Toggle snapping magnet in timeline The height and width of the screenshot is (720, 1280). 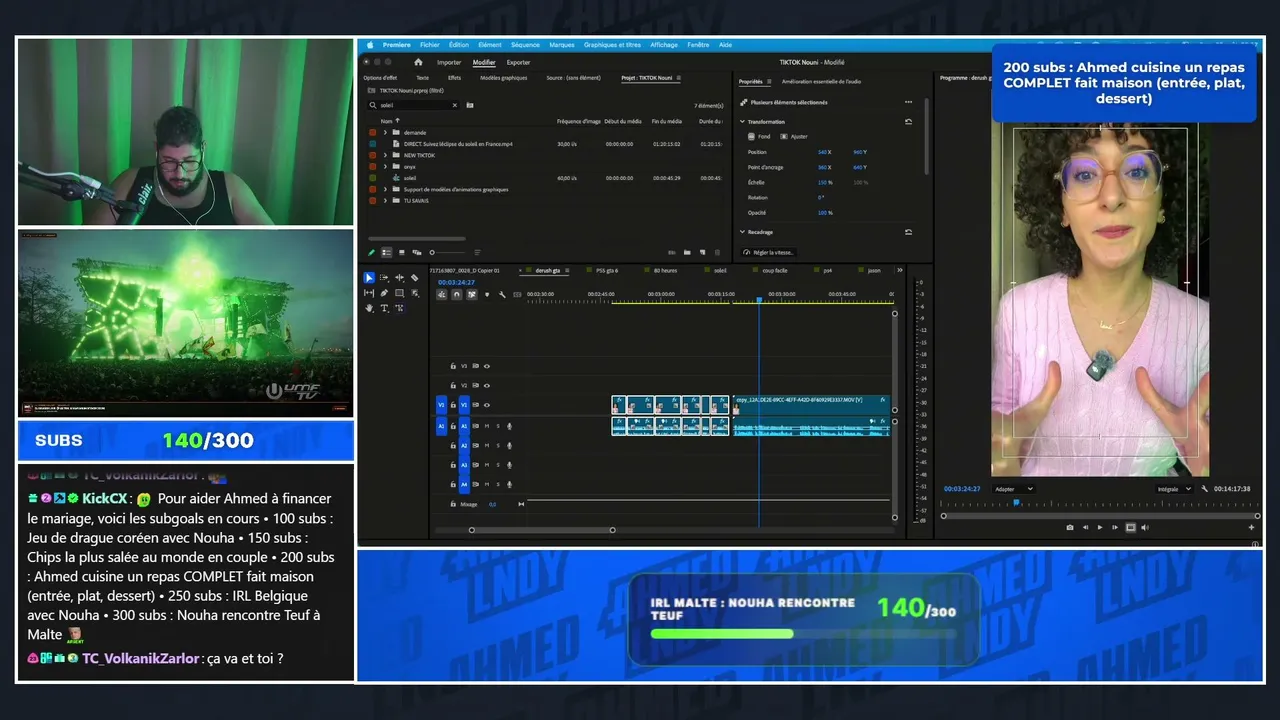click(x=457, y=294)
